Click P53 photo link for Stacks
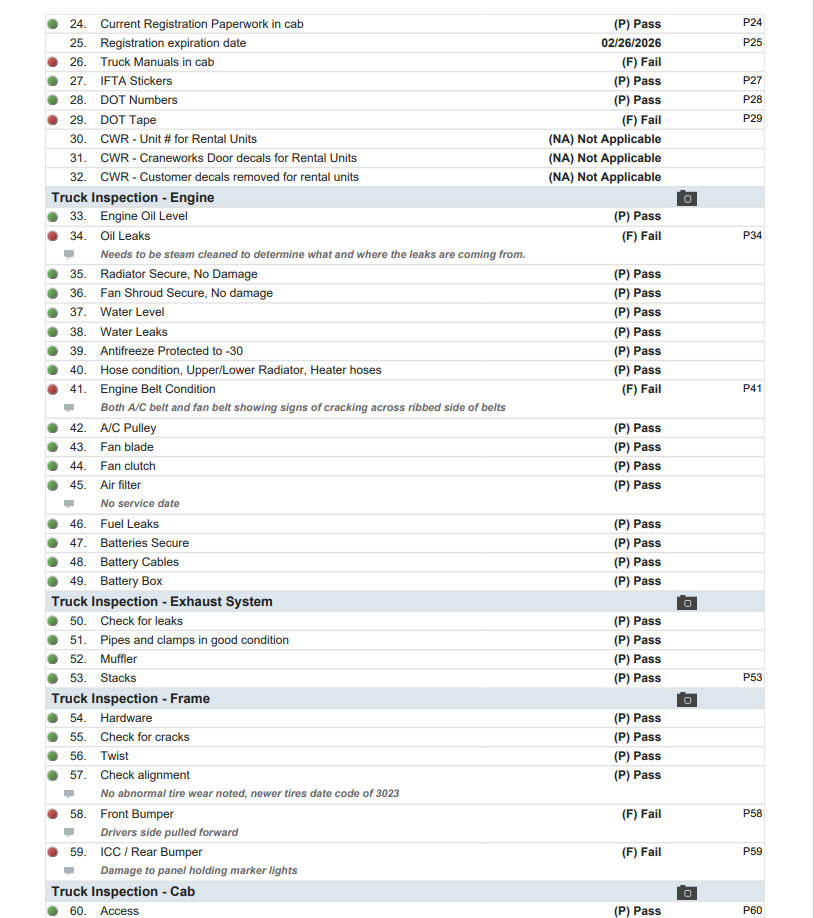The height and width of the screenshot is (918, 814). tap(752, 678)
